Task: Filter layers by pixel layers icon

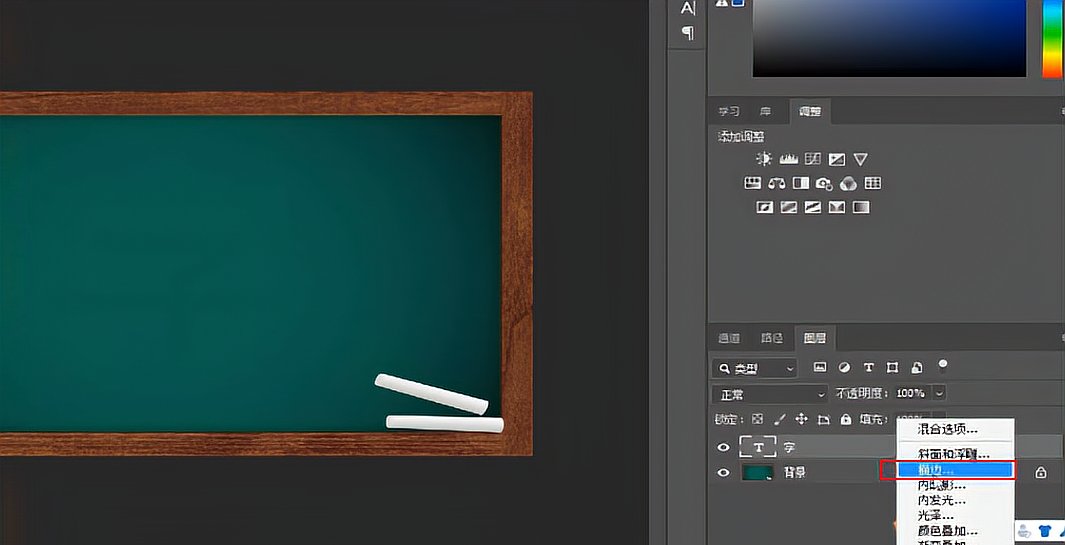Action: click(820, 367)
